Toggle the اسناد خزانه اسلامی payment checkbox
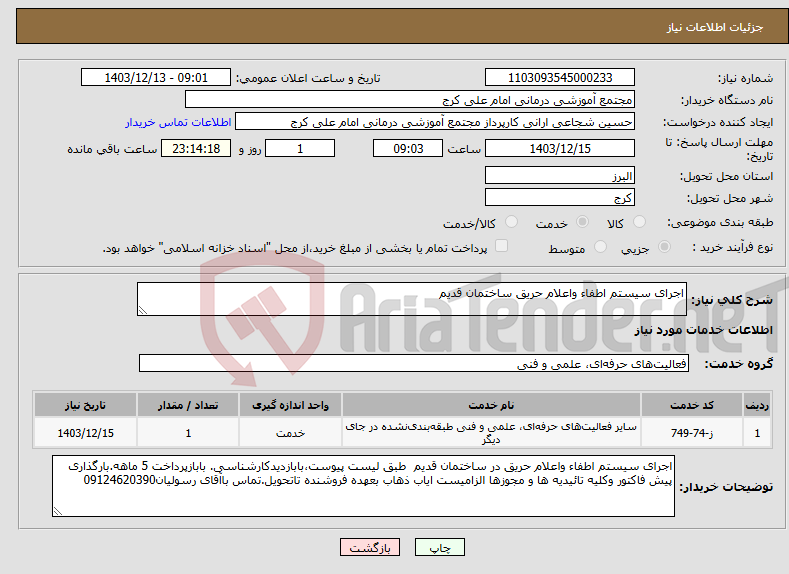Screen dimensions: 789x574 501,245
